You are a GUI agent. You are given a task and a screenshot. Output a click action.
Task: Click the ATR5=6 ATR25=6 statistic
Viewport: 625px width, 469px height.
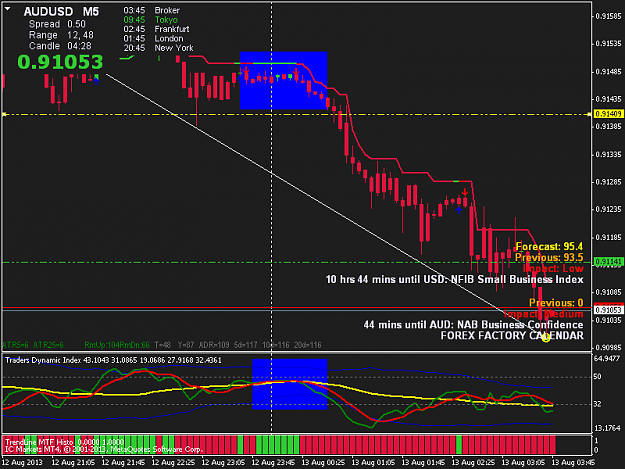coord(33,345)
